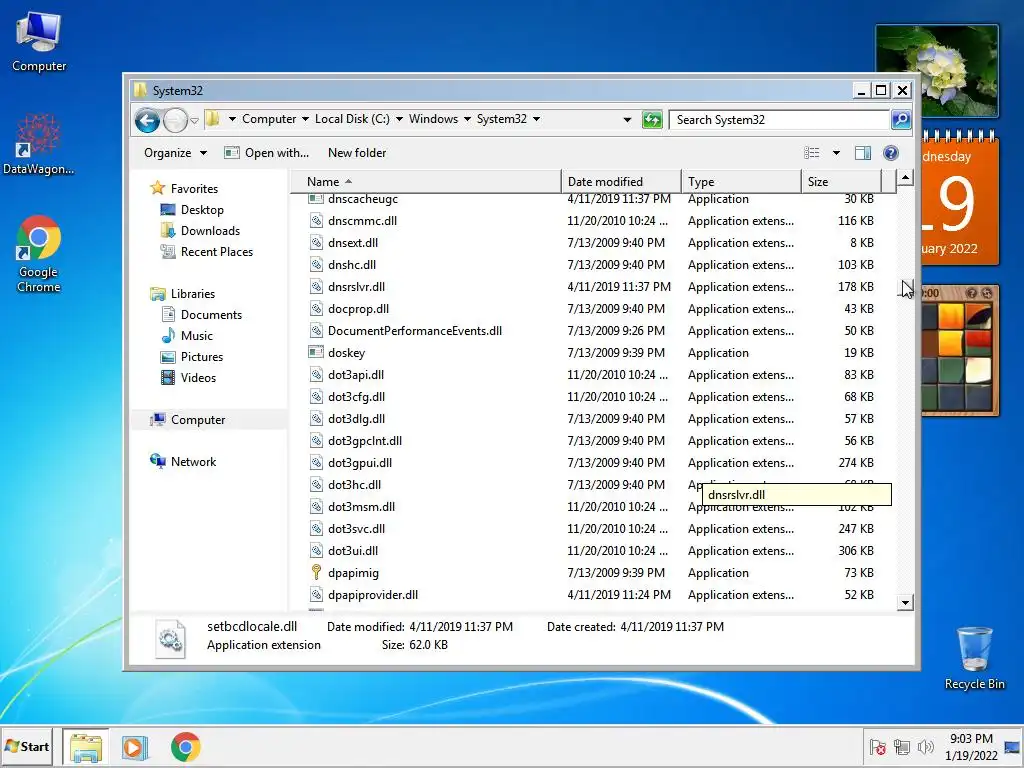Screen dimensions: 1024x768
Task: Click the search magnifier icon
Action: tap(901, 120)
